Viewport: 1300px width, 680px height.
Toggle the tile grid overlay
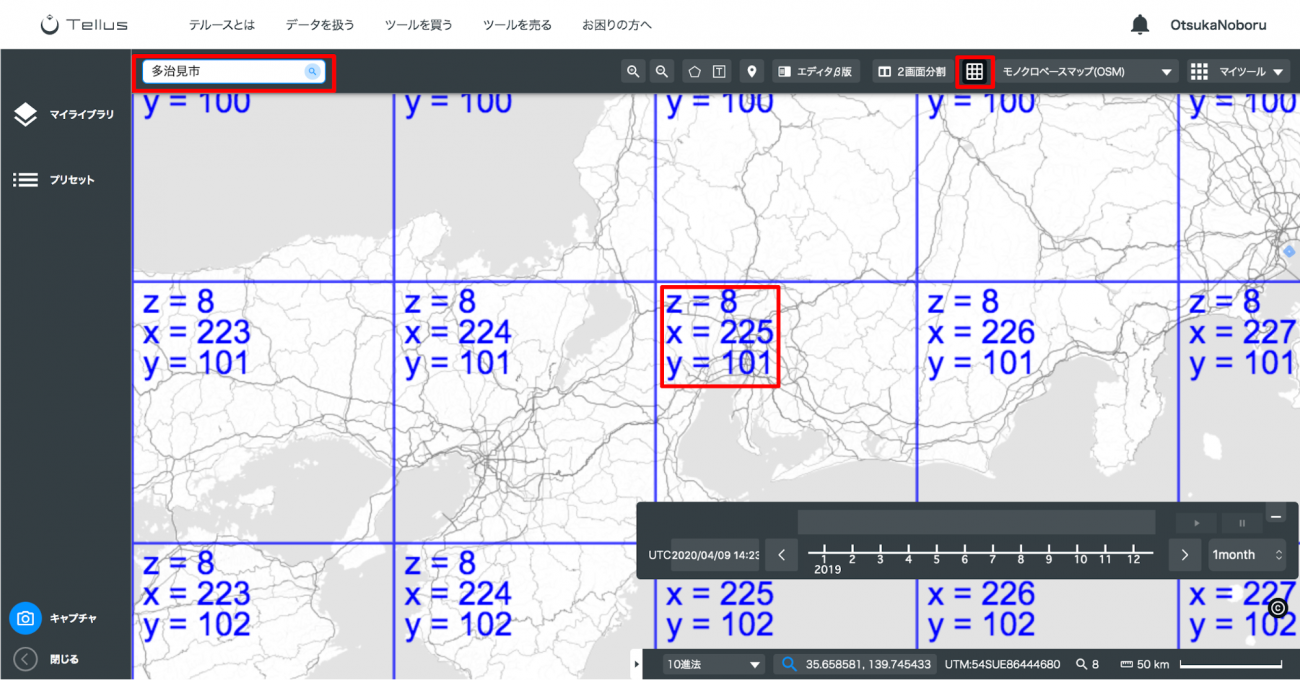pos(975,71)
